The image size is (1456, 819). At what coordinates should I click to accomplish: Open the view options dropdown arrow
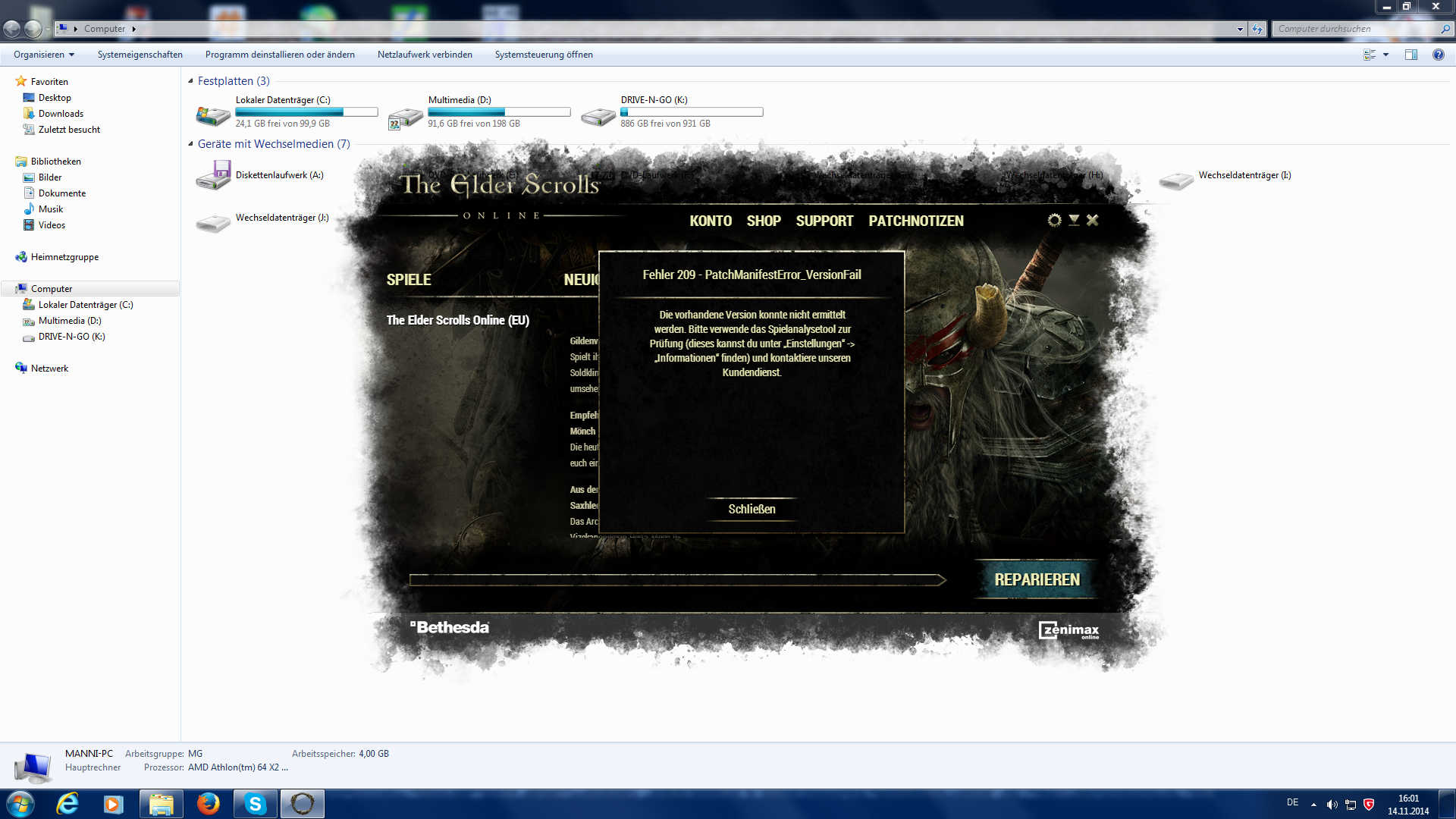[1385, 55]
